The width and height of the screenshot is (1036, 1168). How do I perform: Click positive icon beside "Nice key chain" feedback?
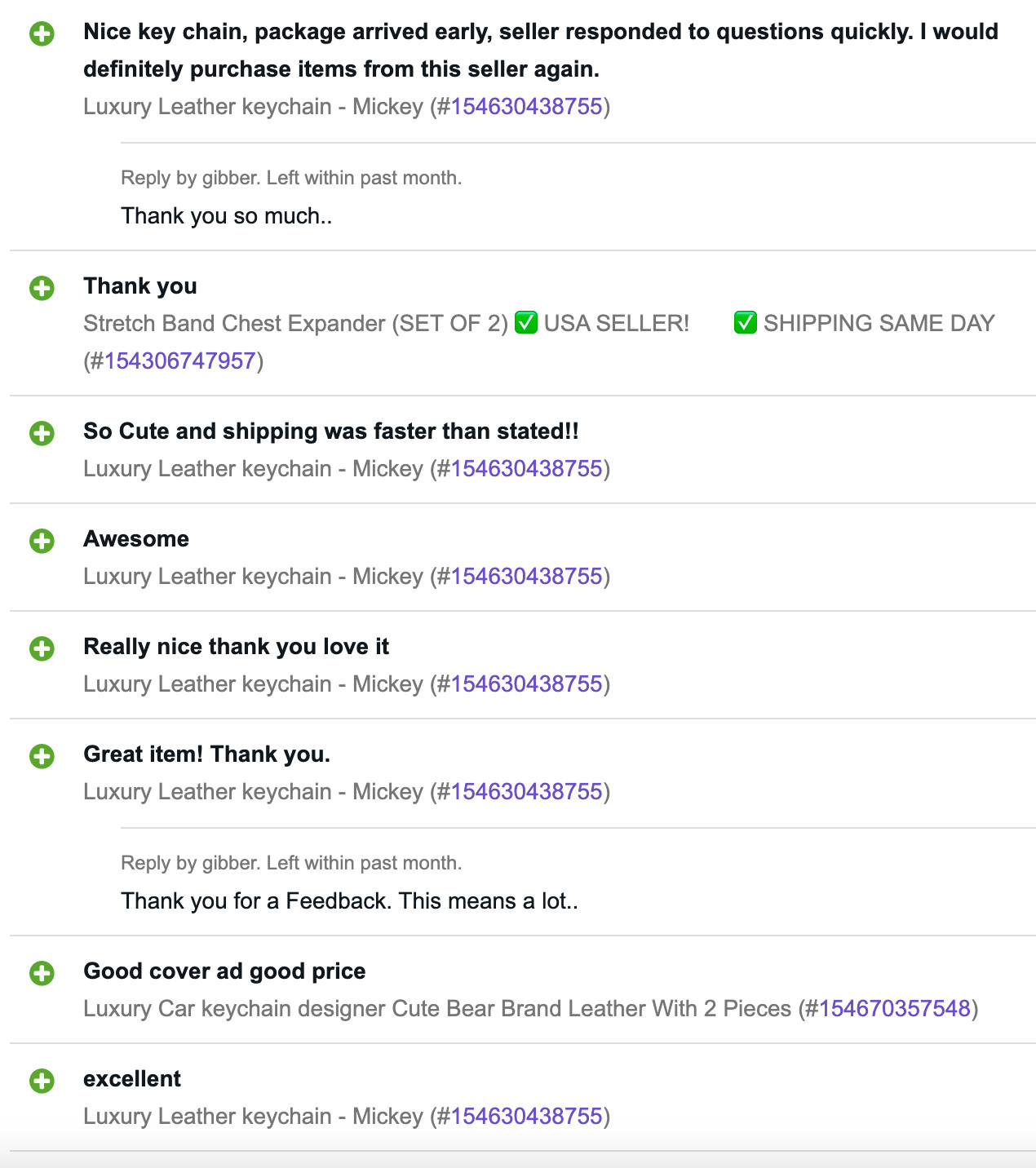pyautogui.click(x=42, y=34)
